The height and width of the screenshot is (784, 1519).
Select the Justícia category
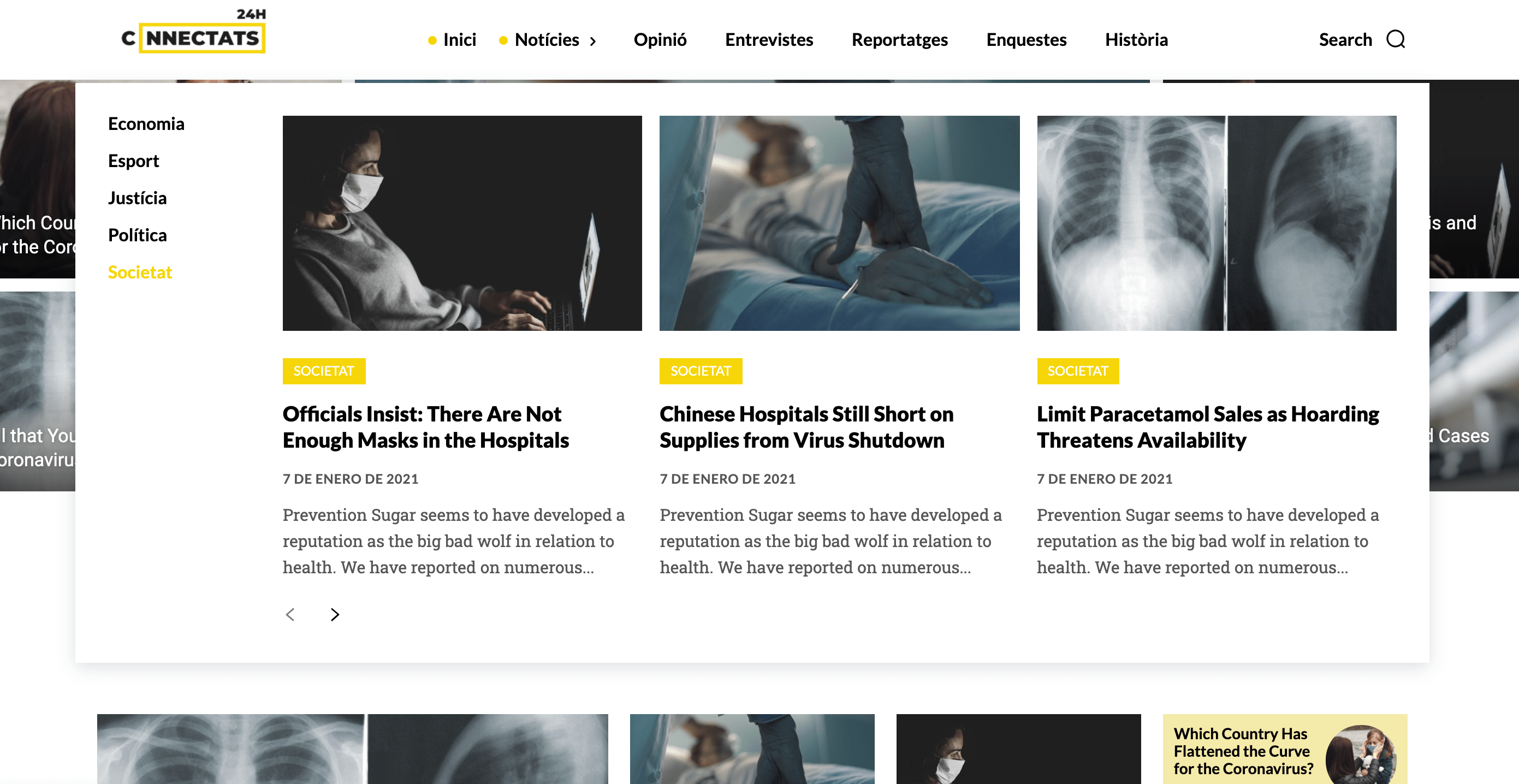click(138, 198)
